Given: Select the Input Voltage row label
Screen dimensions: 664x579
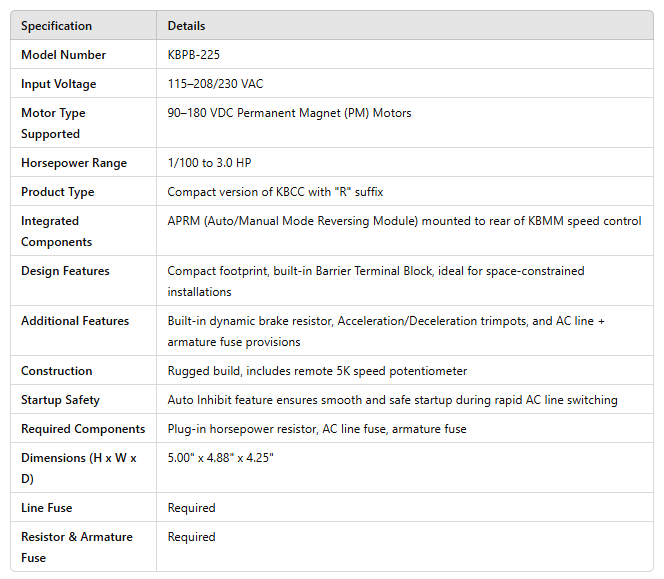Looking at the screenshot, I should 58,84.
